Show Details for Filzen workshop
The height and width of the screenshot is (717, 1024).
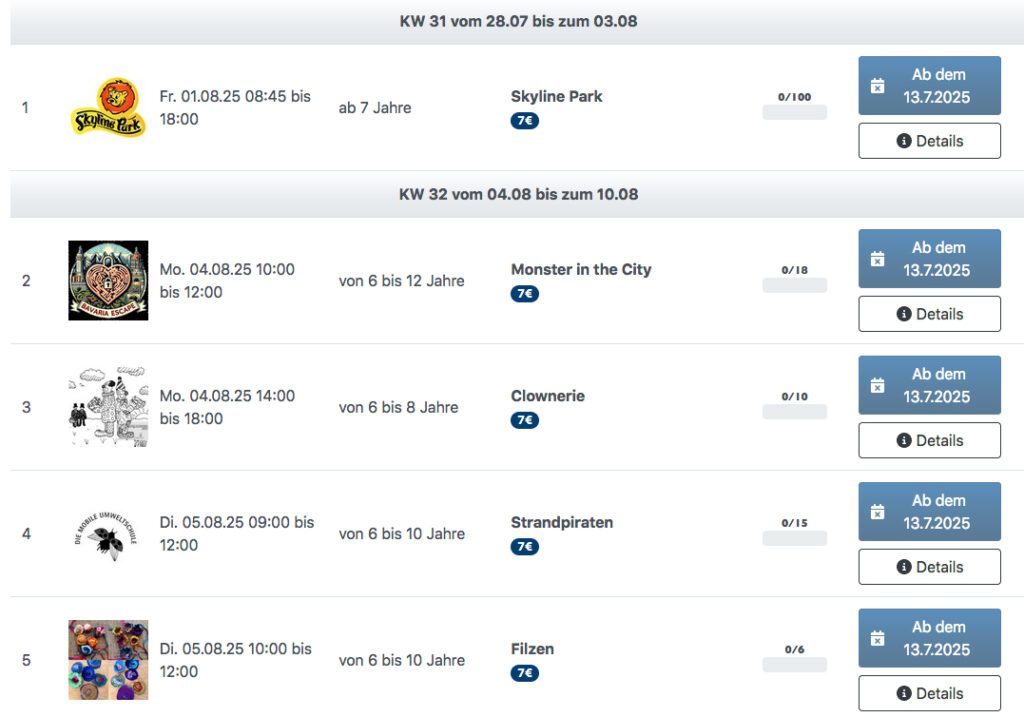pyautogui.click(x=929, y=693)
